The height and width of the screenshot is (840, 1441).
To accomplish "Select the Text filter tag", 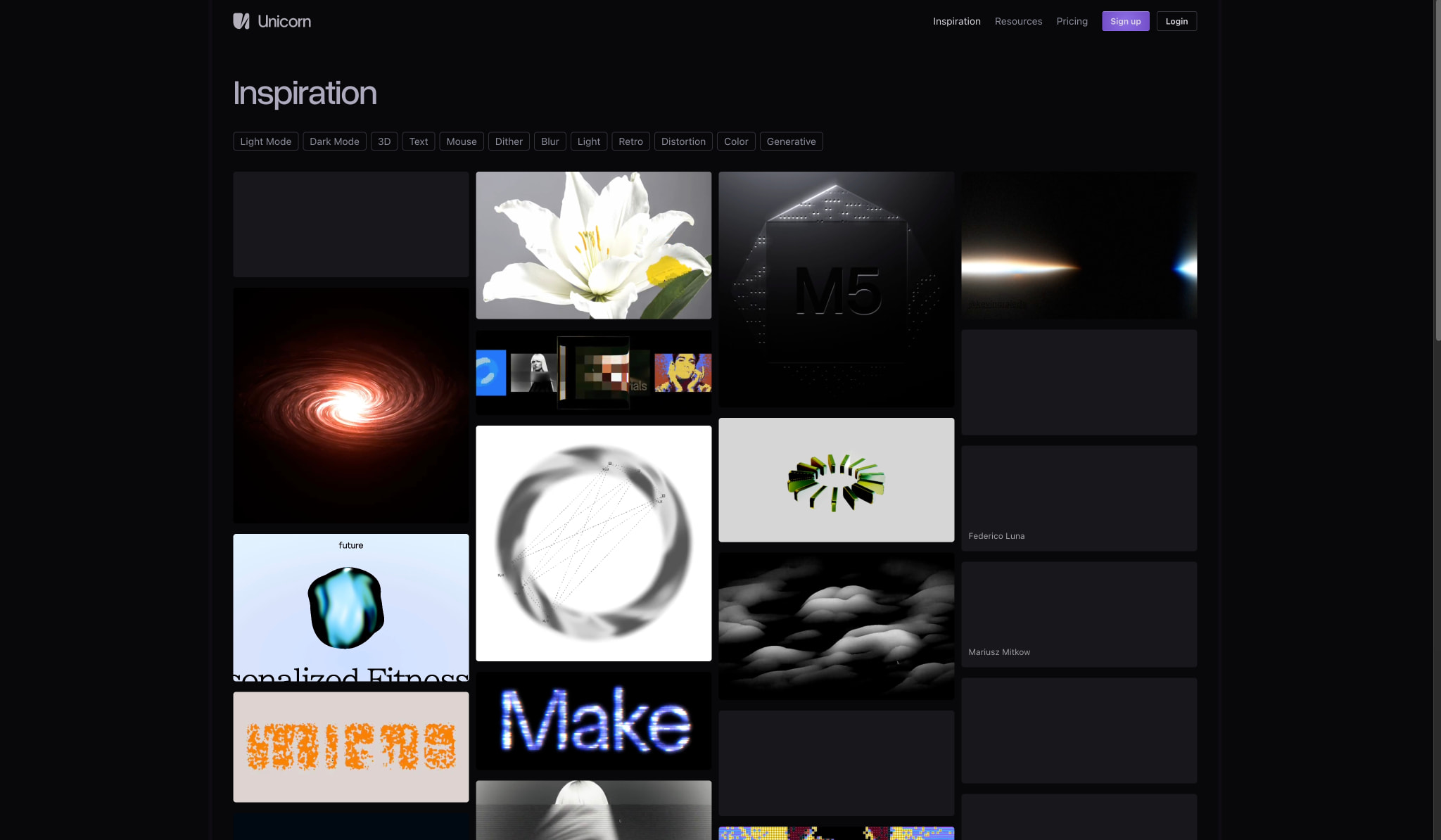I will click(418, 141).
